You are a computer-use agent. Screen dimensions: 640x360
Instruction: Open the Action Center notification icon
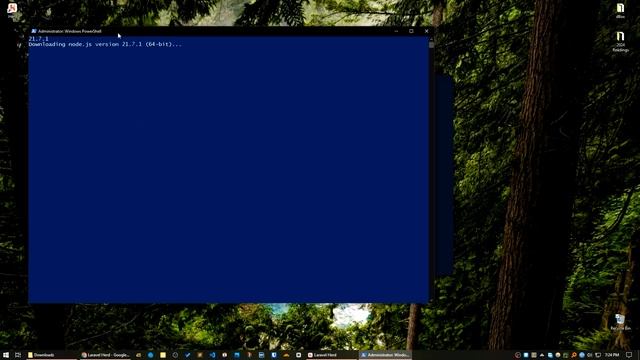[x=629, y=355]
